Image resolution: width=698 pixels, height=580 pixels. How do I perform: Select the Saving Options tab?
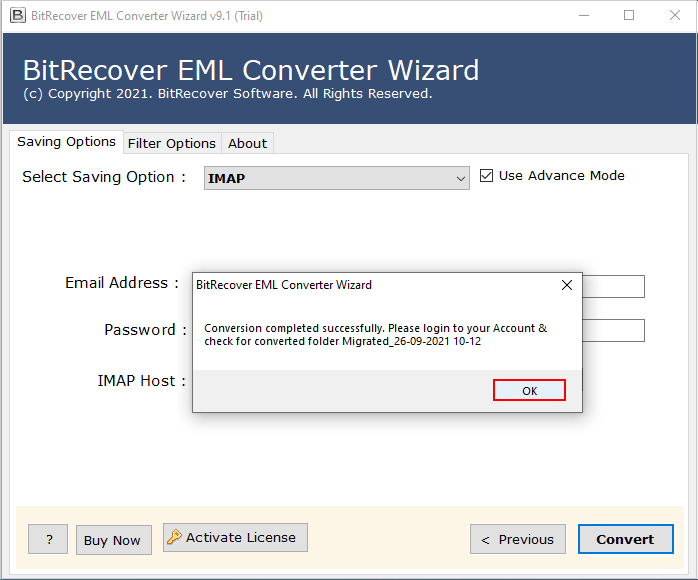pos(66,142)
